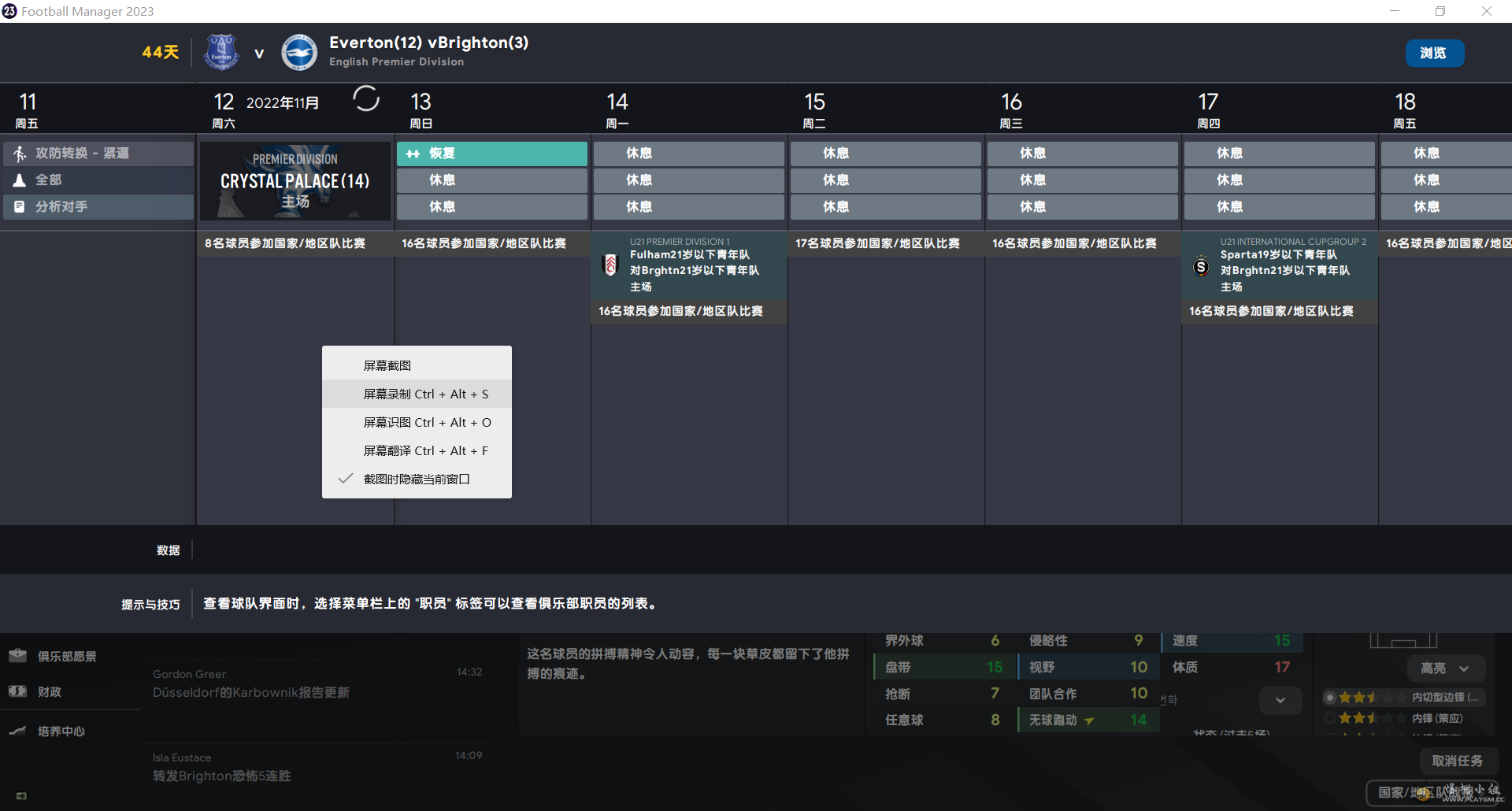Open the Everton(12) v Brighton(3) match title
Image resolution: width=1512 pixels, height=811 pixels.
[x=429, y=43]
